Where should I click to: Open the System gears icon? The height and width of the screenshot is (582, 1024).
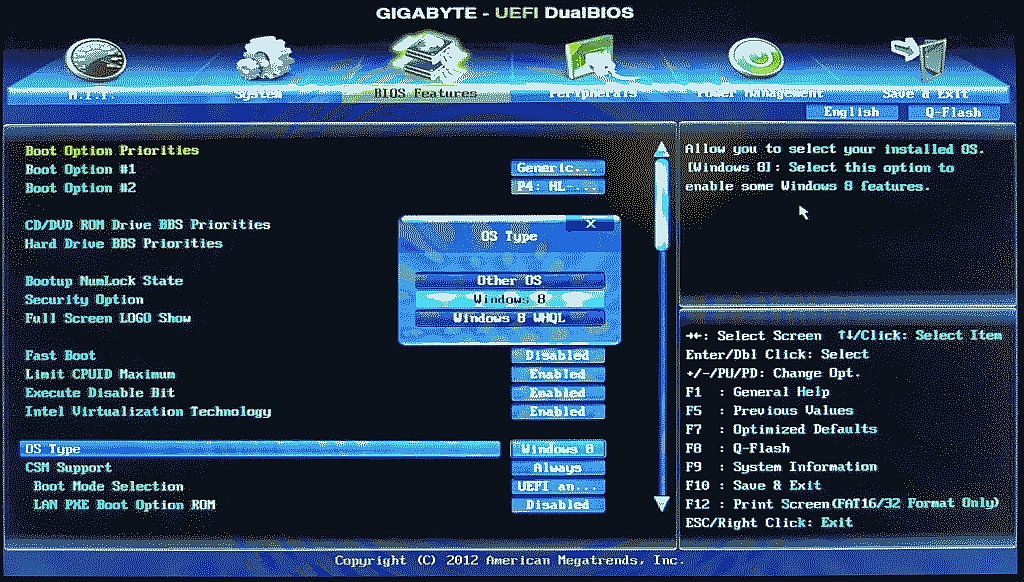point(264,58)
